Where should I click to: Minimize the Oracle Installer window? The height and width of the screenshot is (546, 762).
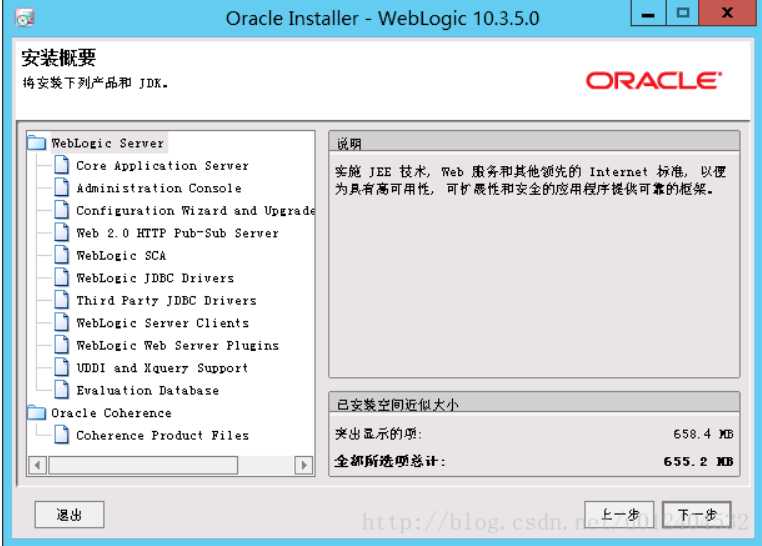[x=647, y=13]
